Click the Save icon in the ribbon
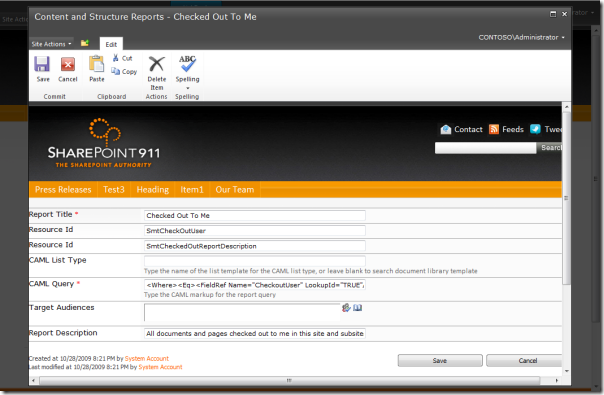Viewport: 604px width, 395px height. [x=42, y=64]
